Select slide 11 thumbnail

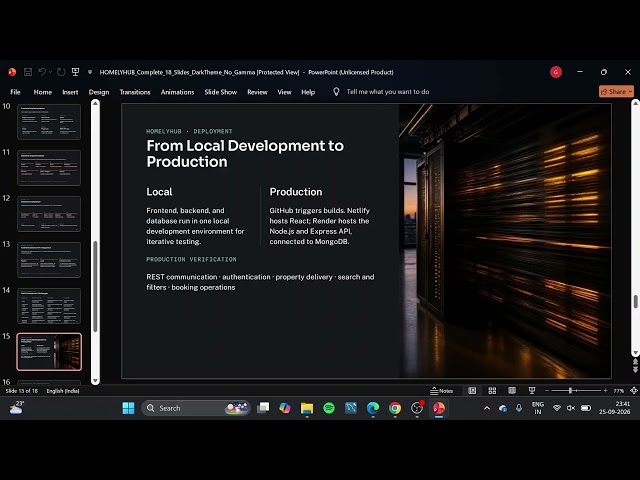pyautogui.click(x=49, y=167)
